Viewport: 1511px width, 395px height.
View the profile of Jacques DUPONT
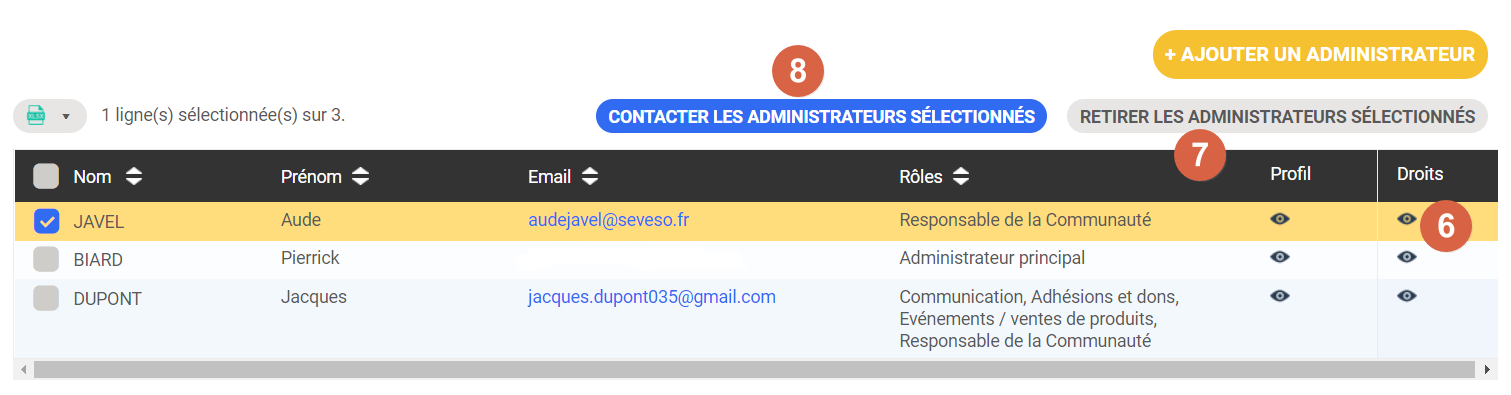point(1279,296)
